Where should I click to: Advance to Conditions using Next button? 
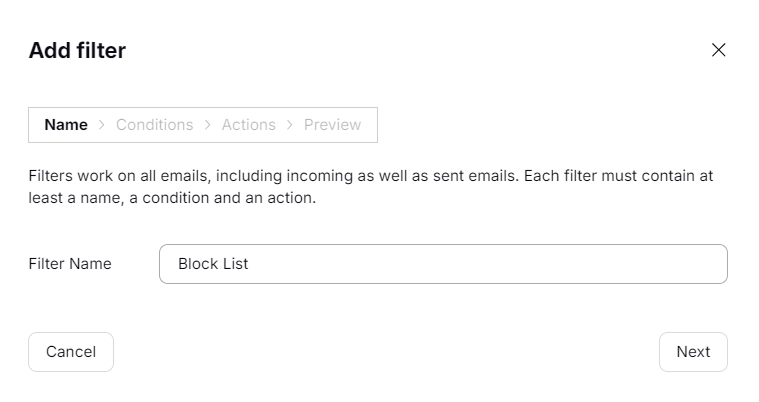click(692, 352)
